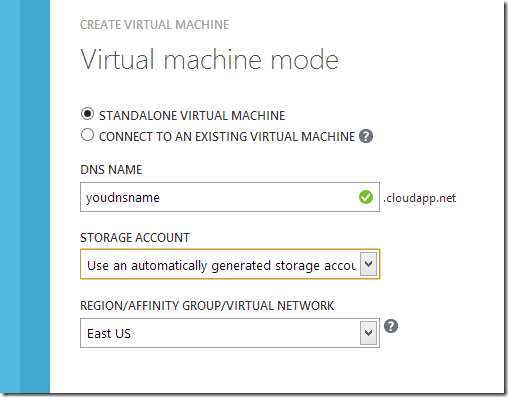Click the help icon next to East US
Image resolution: width=508 pixels, height=397 pixels.
click(391, 326)
